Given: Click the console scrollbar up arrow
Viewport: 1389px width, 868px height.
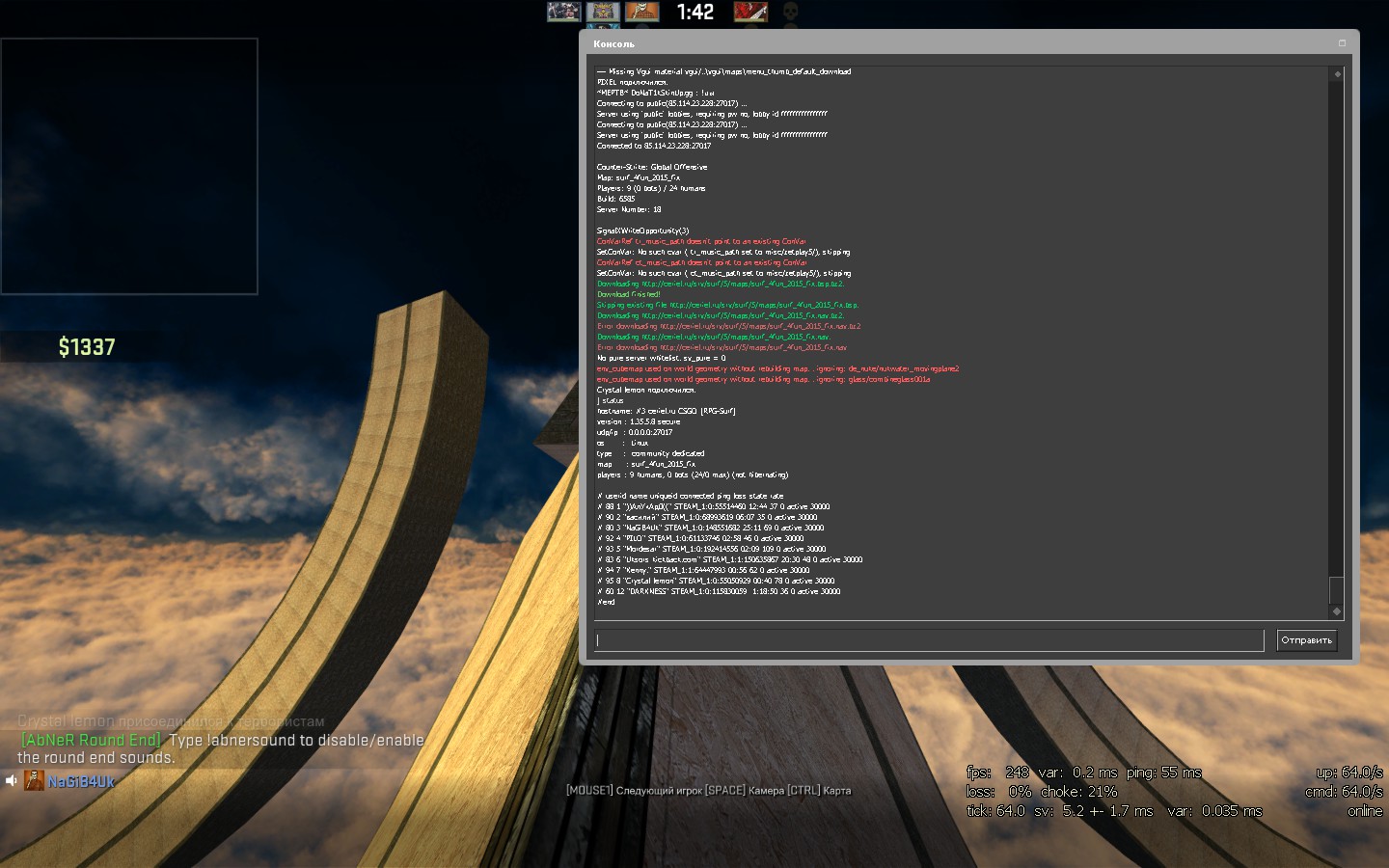Looking at the screenshot, I should [x=1337, y=74].
